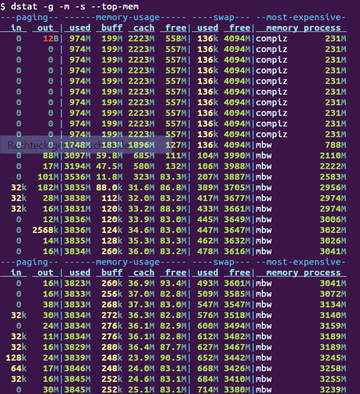Viewport: 360px width, 394px height.
Task: Click the first compiz process entry
Action: (272, 39)
